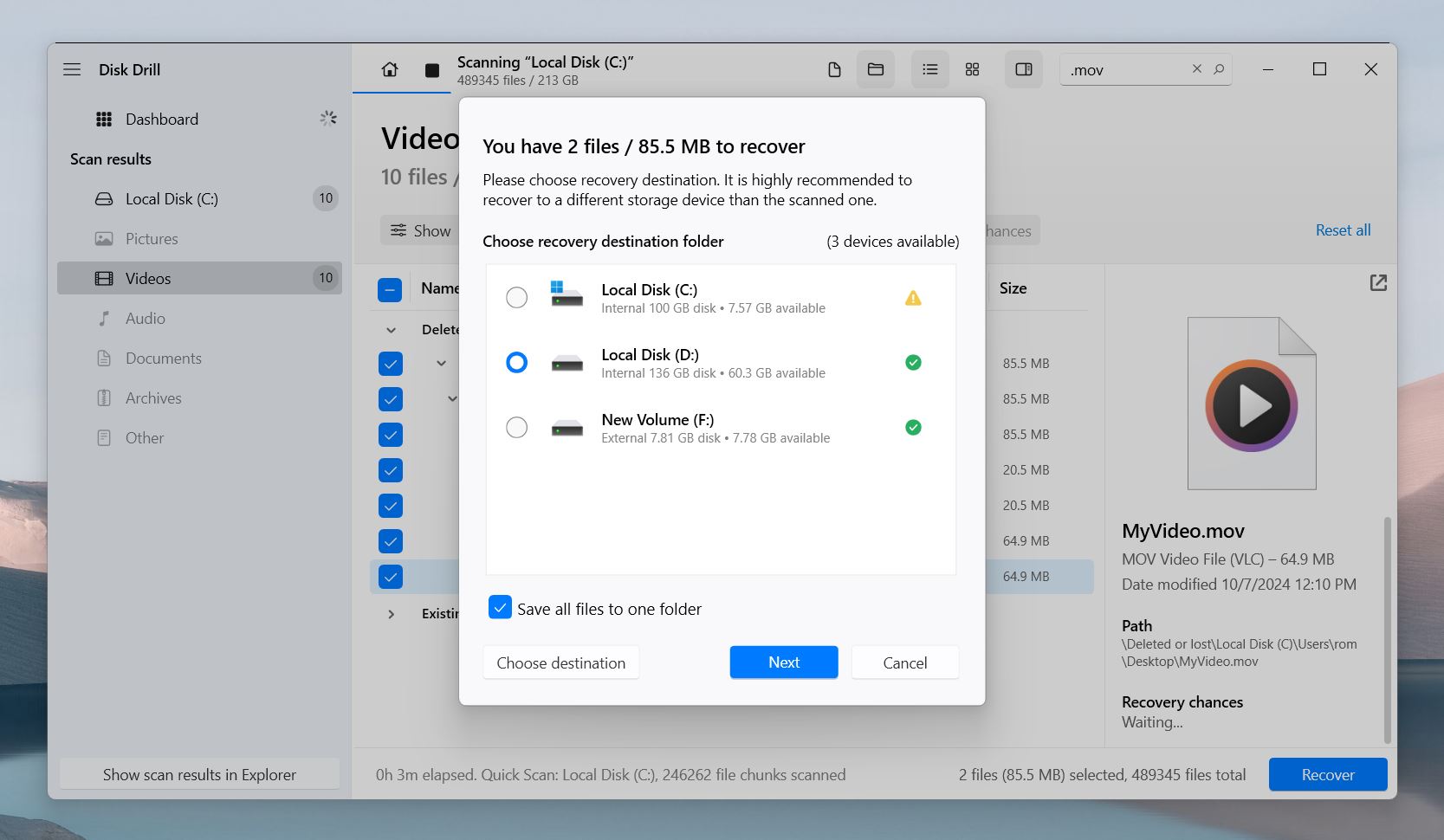Select the New Volume (F:) radio button
Image resolution: width=1444 pixels, height=840 pixels.
tap(516, 428)
